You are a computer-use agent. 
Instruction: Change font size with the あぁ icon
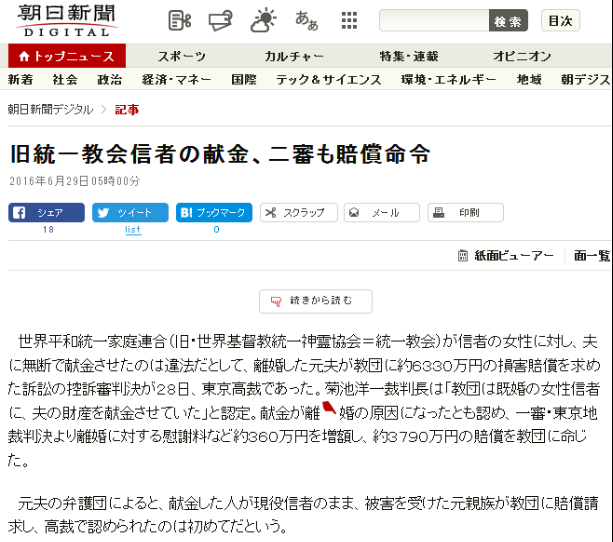pos(307,21)
